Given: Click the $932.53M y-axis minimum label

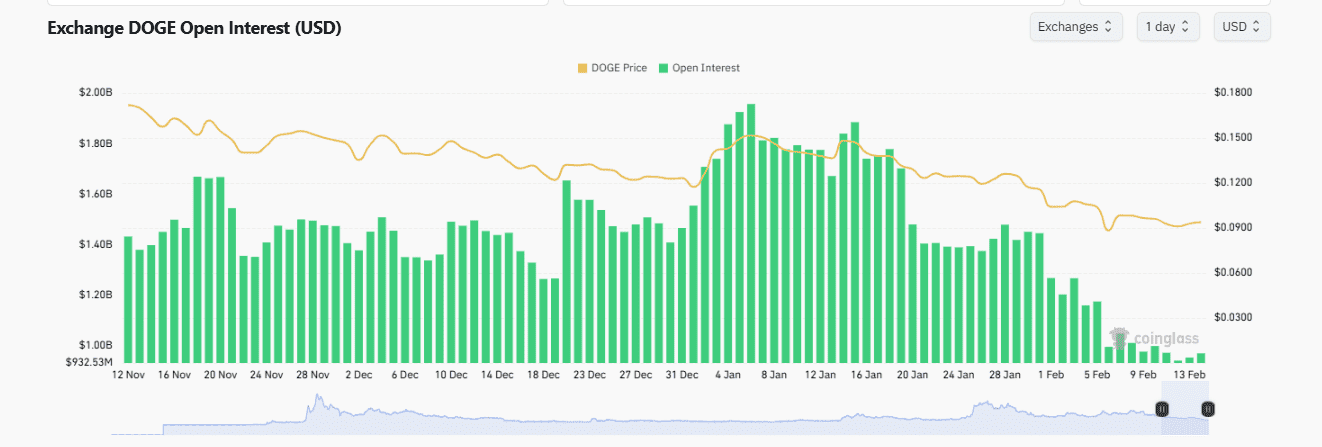Looking at the screenshot, I should point(90,361).
